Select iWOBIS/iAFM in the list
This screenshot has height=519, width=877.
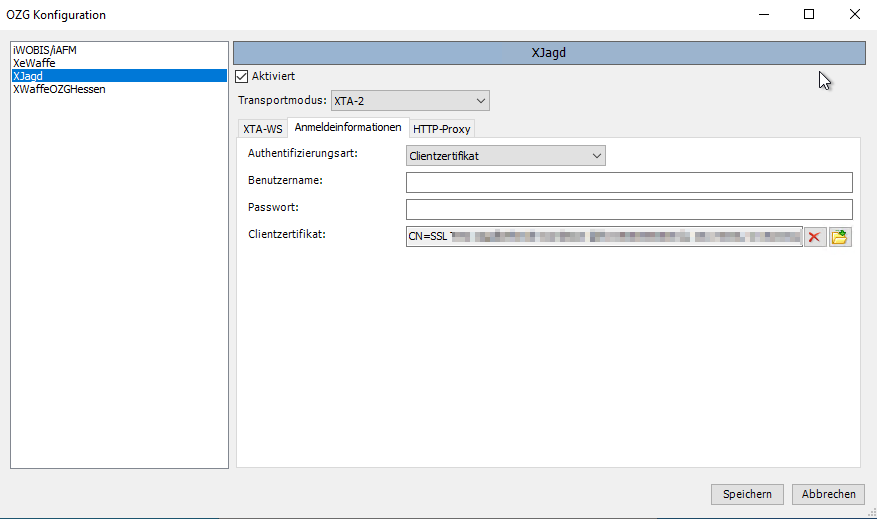[44, 50]
